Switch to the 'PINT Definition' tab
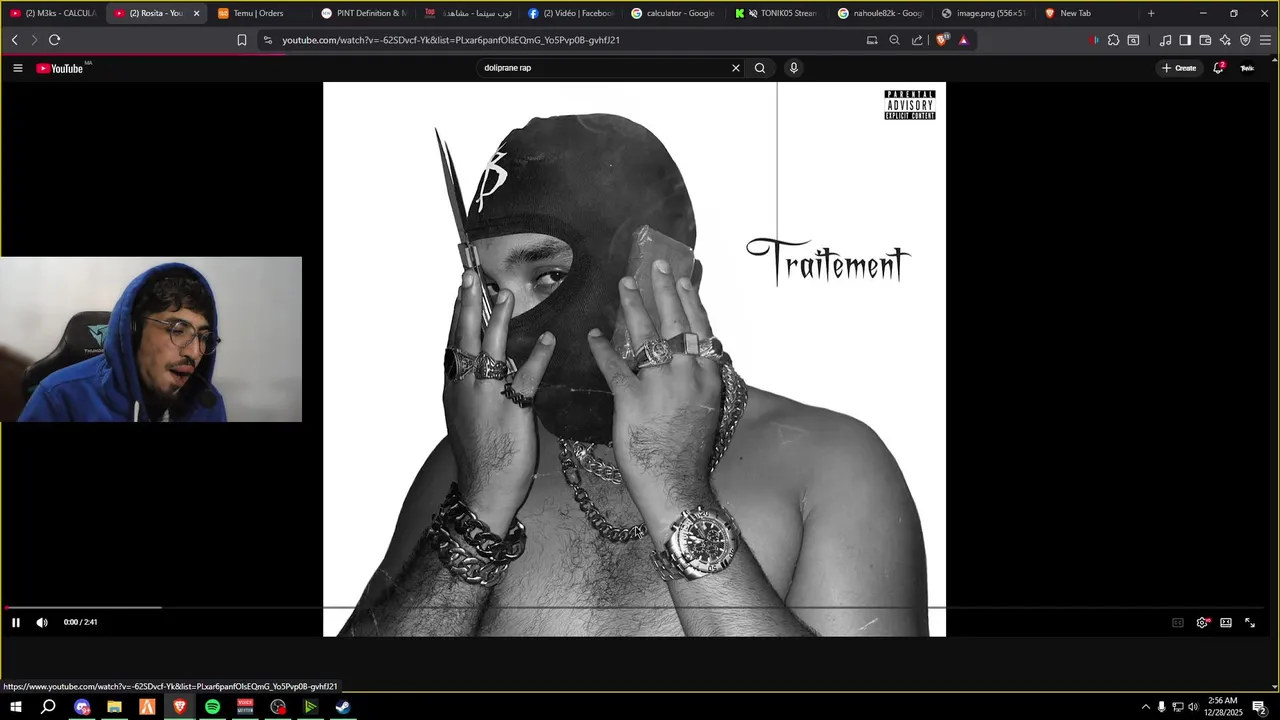Screen dimensions: 1280x720 362,13
